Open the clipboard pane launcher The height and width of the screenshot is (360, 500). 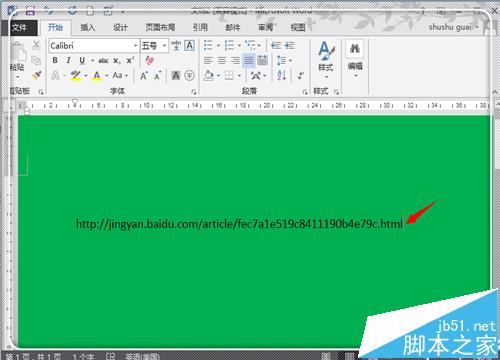pyautogui.click(x=41, y=92)
